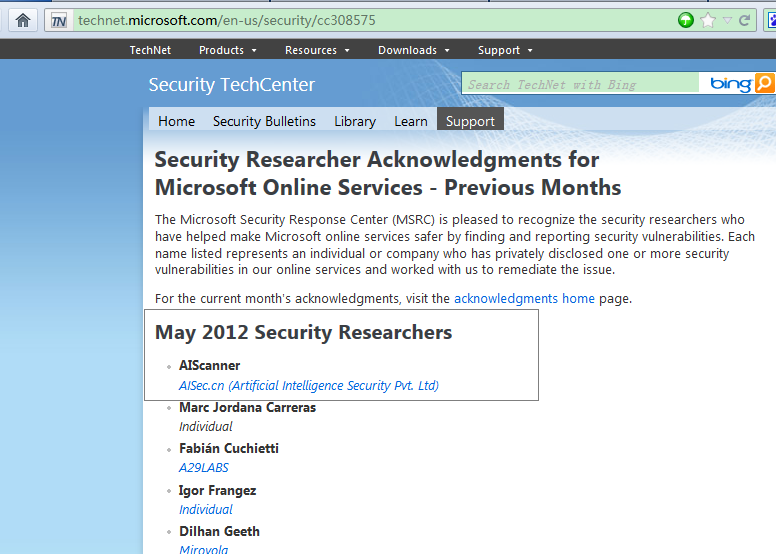Image resolution: width=776 pixels, height=554 pixels.
Task: Open the Mirovola link under Dilhan Geeth
Action: [x=203, y=549]
